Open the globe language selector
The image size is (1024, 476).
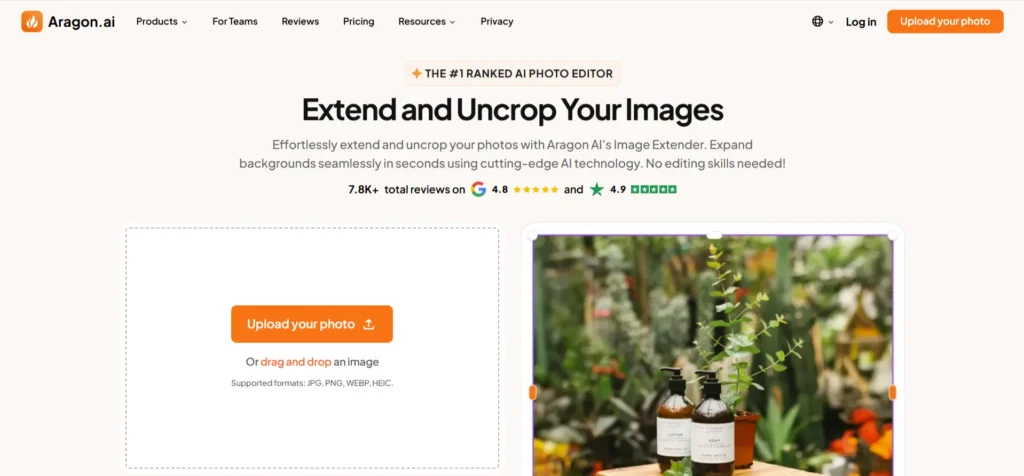pos(818,22)
